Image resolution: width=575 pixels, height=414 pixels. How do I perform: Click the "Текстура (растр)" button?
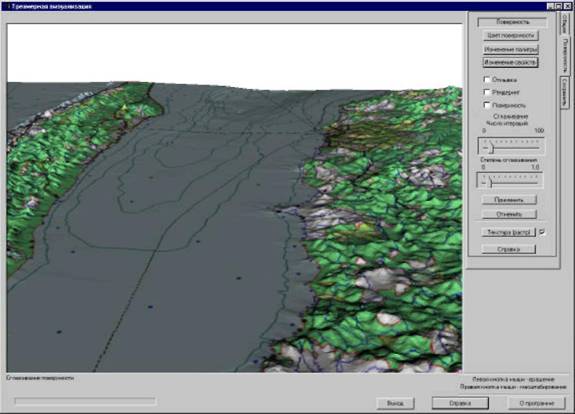point(509,232)
